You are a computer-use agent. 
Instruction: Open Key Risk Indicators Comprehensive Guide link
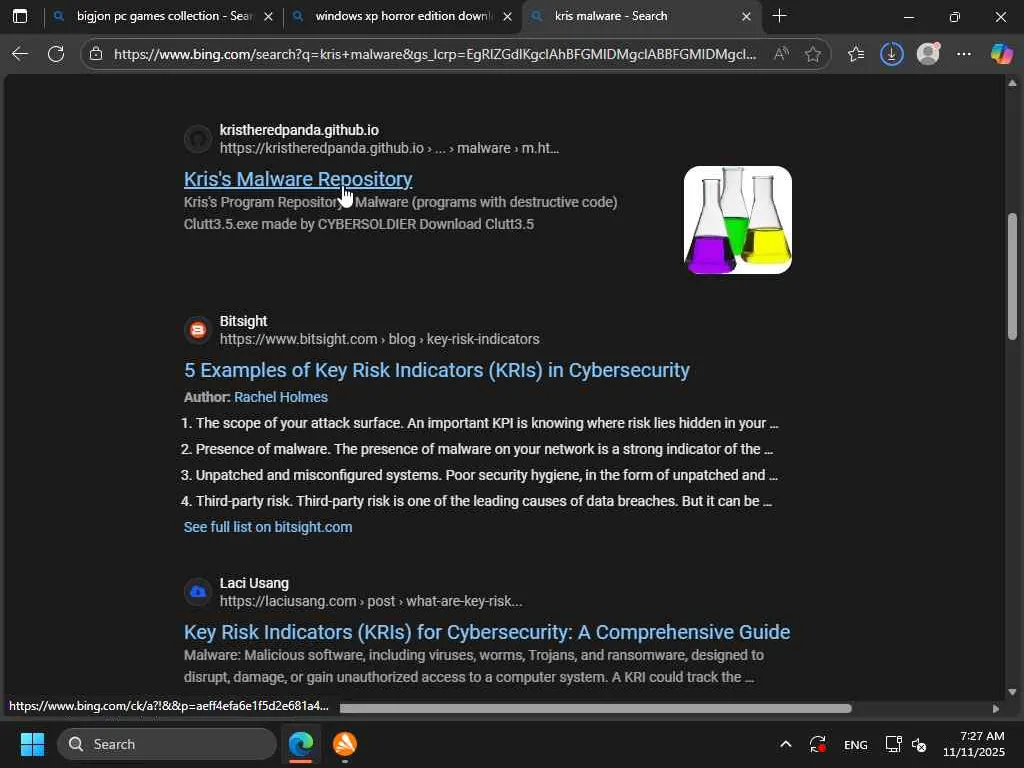[487, 632]
